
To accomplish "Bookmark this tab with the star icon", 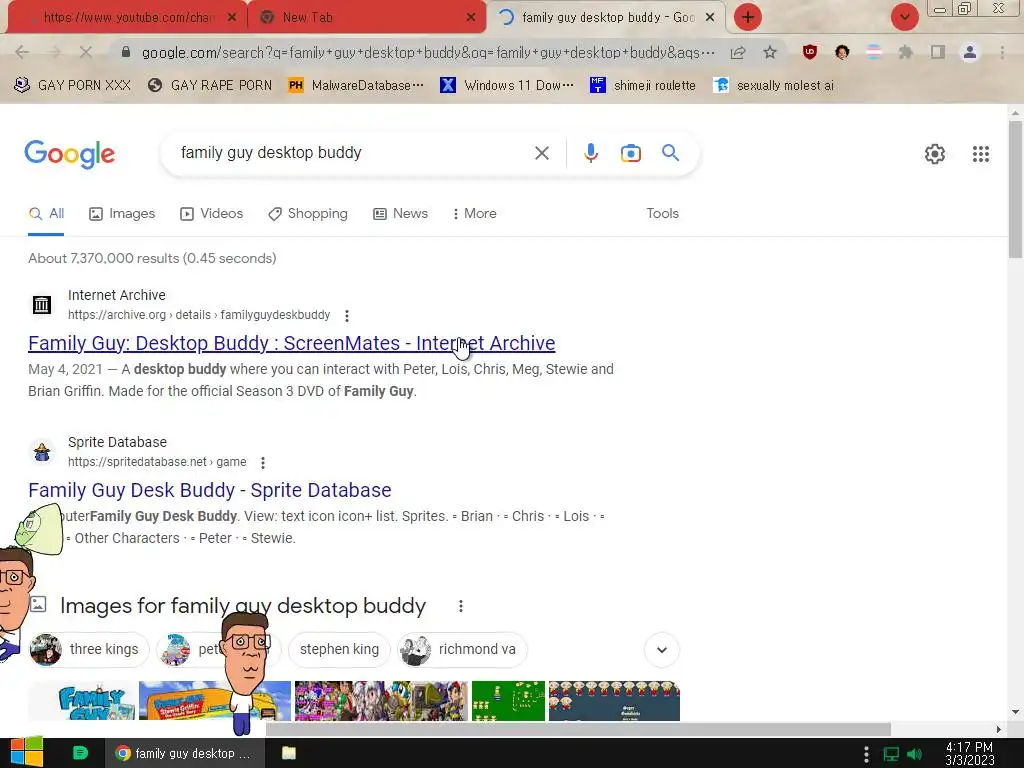I will 770,52.
